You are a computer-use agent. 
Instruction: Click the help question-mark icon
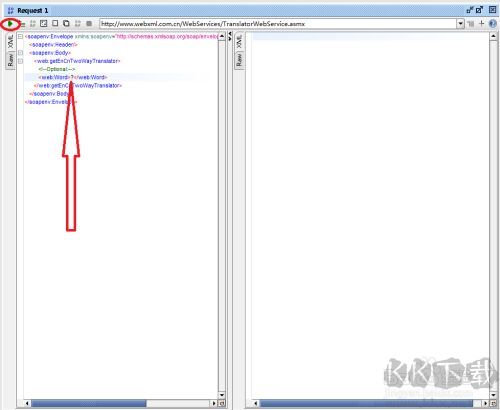pyautogui.click(x=492, y=24)
